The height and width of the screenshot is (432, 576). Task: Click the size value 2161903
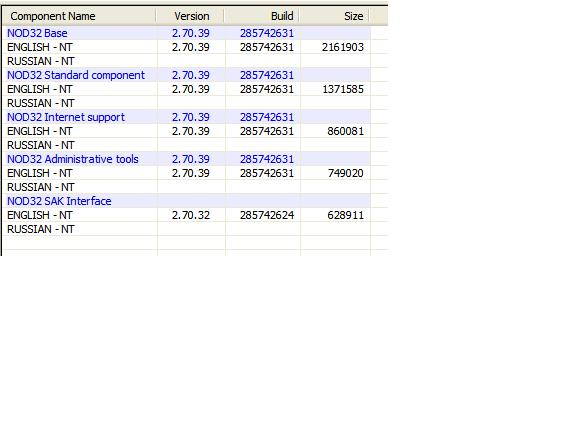coord(343,47)
